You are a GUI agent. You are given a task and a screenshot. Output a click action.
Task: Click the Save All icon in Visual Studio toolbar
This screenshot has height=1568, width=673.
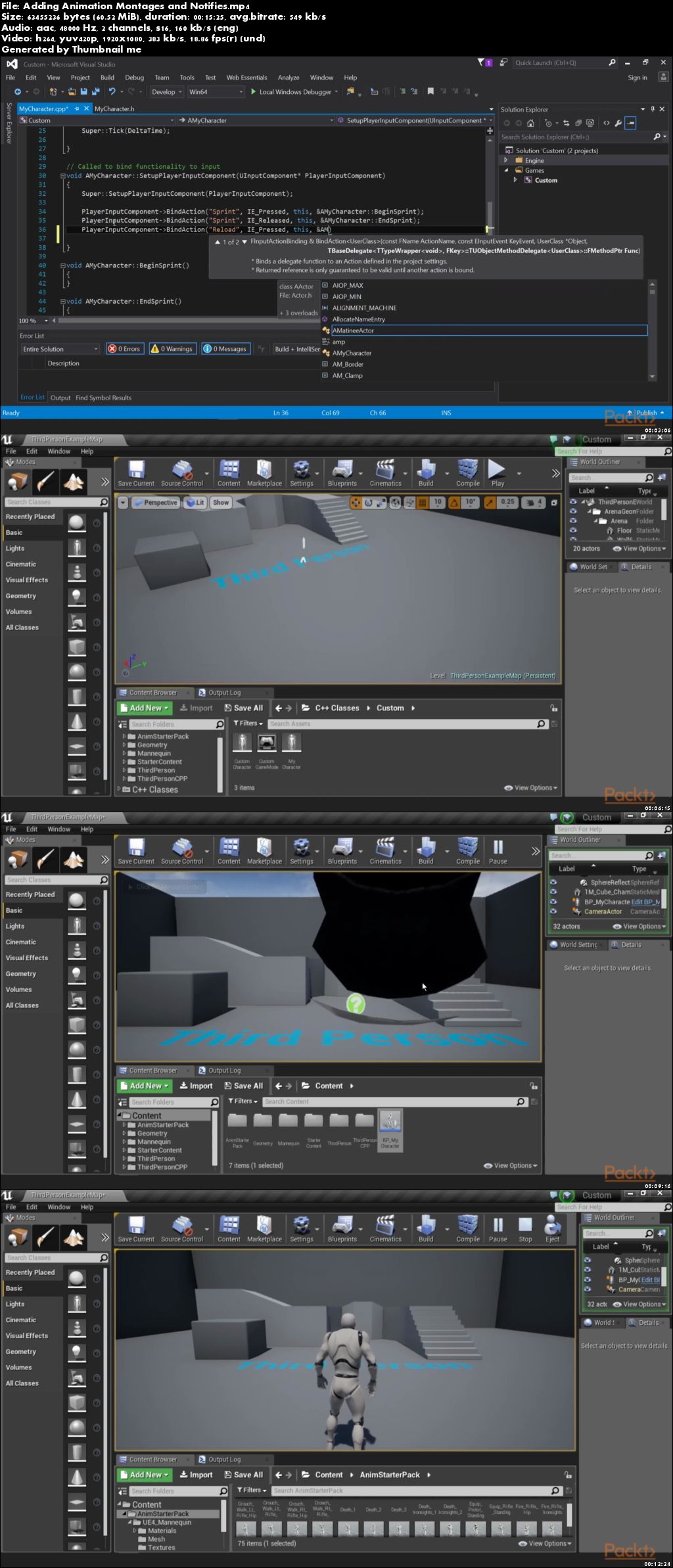coord(95,92)
